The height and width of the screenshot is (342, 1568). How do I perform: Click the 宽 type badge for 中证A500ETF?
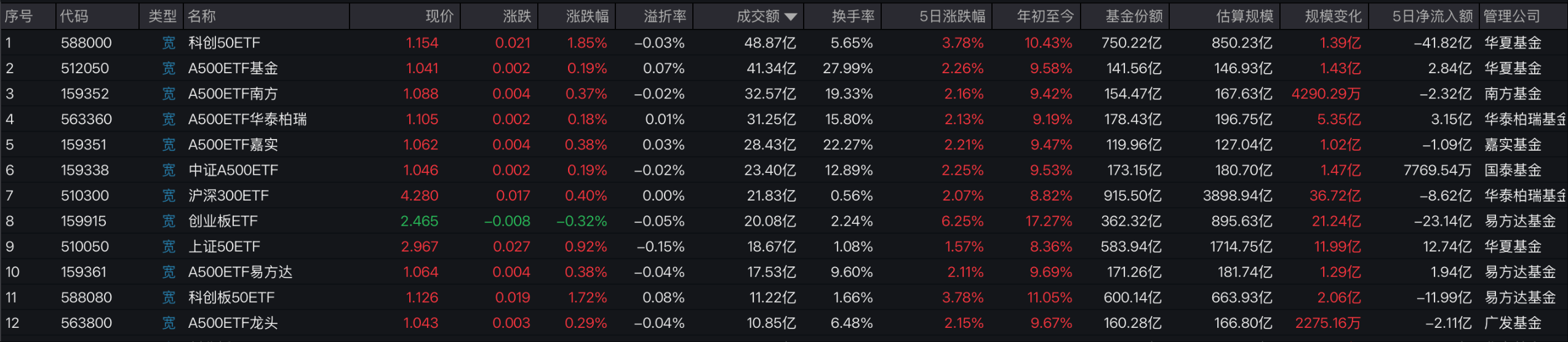169,170
